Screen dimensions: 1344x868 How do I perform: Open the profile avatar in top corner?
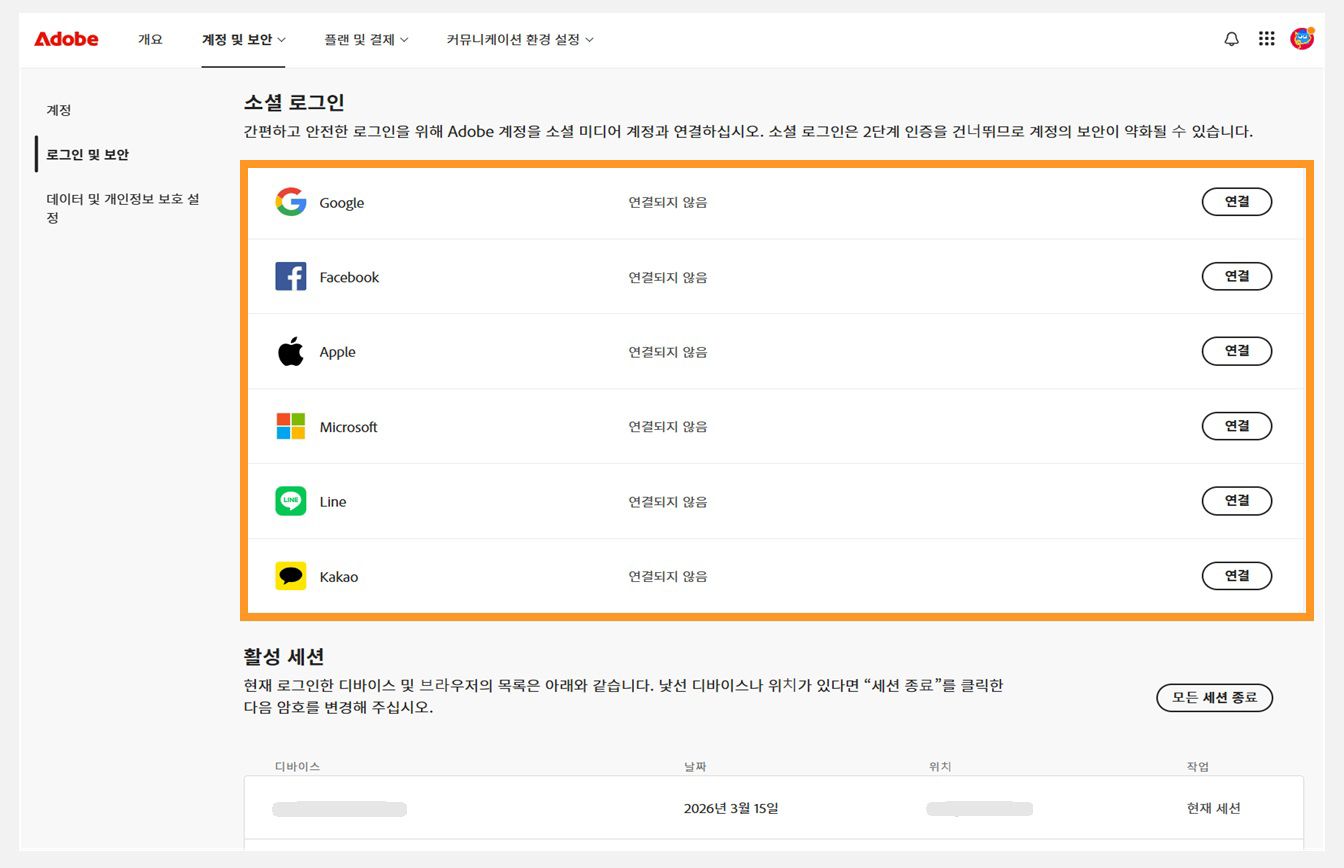(1302, 38)
